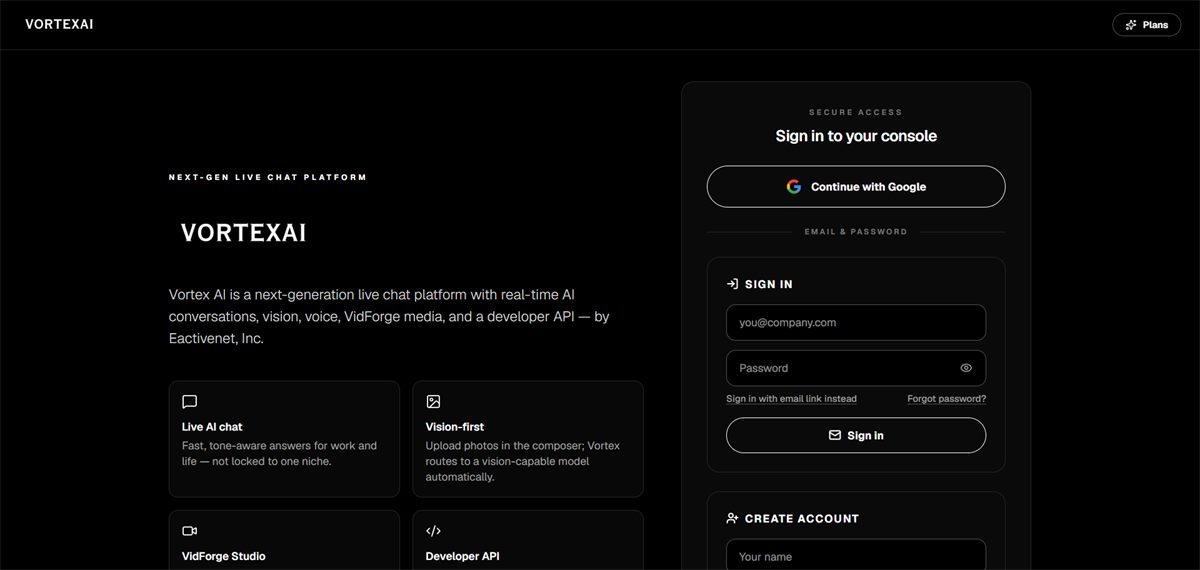Select the VidForge Studio card title
The height and width of the screenshot is (570, 1200).
click(x=224, y=556)
